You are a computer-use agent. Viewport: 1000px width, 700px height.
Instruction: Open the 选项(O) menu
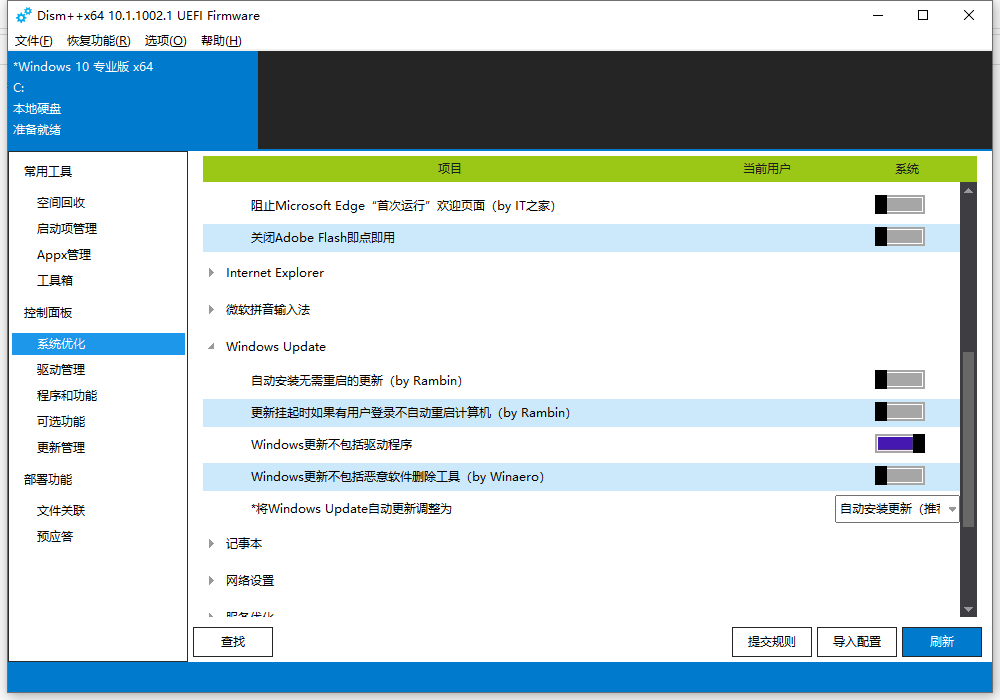pyautogui.click(x=165, y=41)
